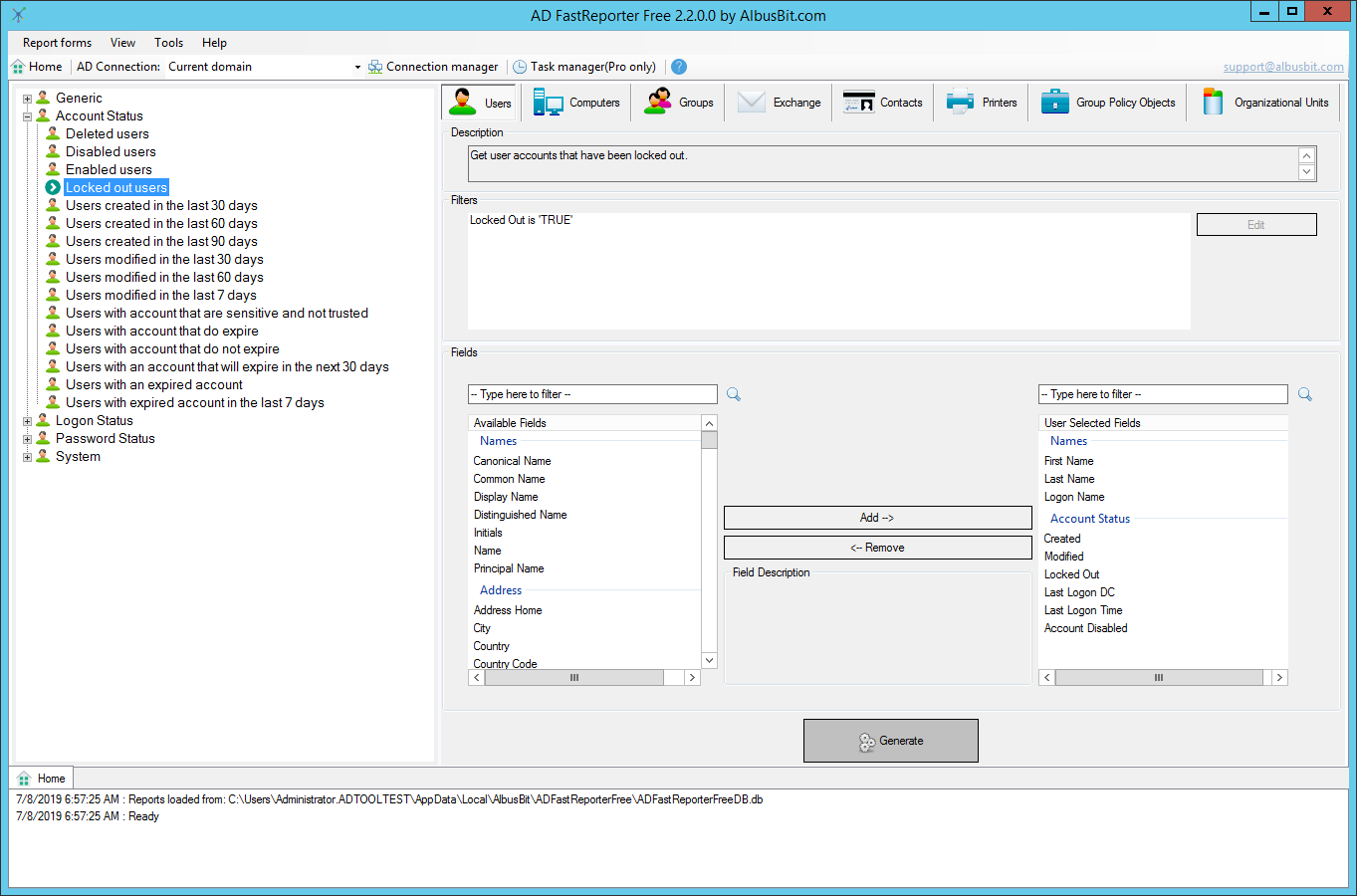Click right arrow of Selected Fields horizontal scrollbar

(x=1279, y=677)
